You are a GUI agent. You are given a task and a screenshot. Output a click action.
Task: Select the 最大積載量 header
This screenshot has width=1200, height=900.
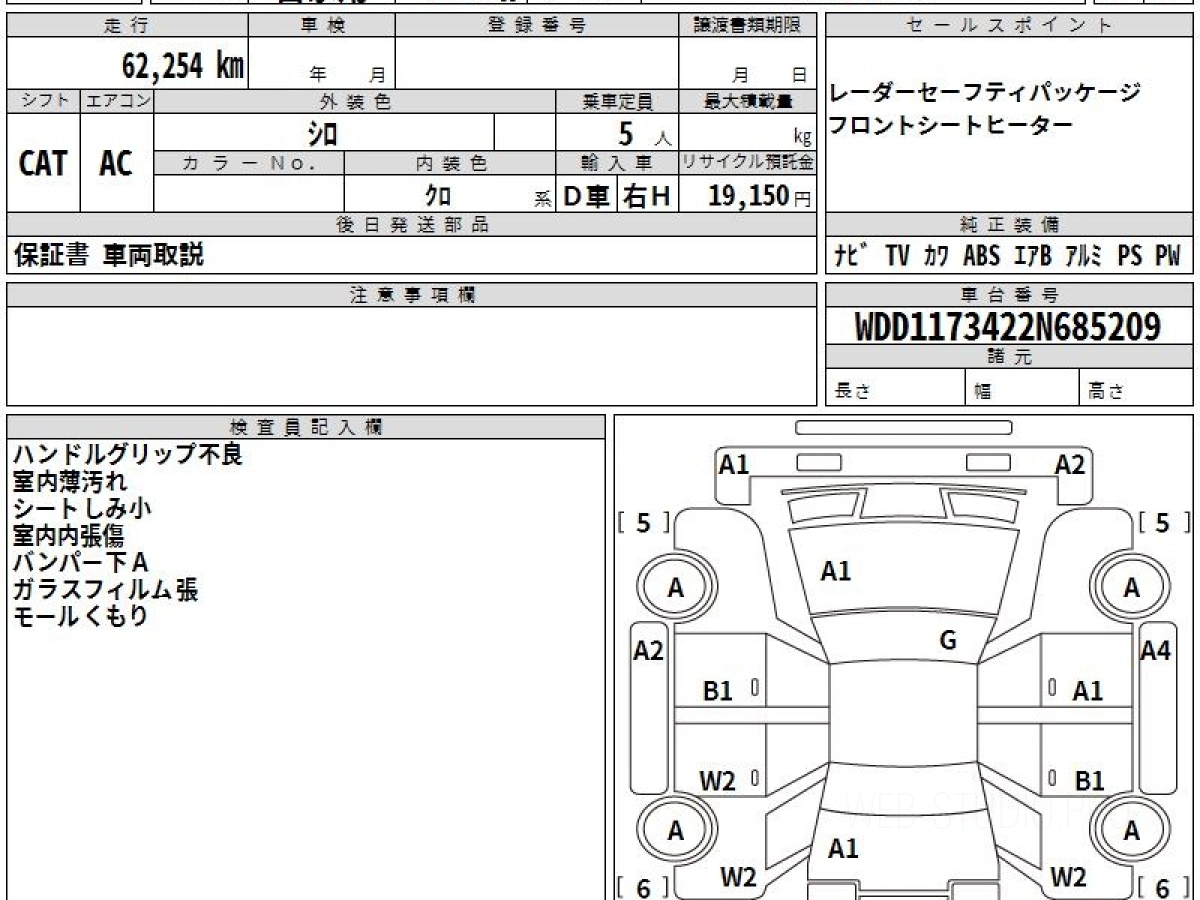(x=748, y=101)
